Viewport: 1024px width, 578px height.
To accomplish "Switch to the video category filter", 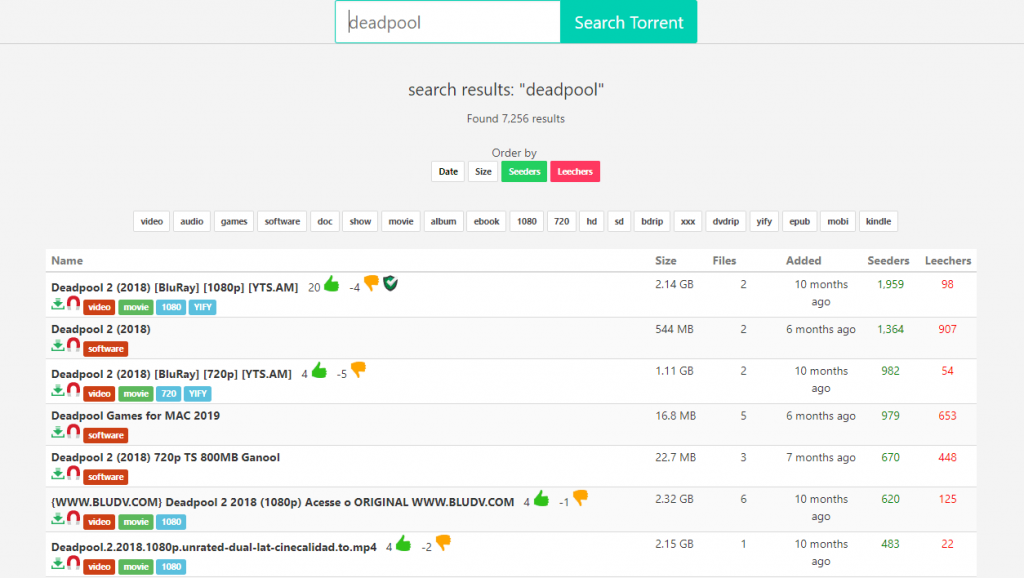I will coord(151,221).
